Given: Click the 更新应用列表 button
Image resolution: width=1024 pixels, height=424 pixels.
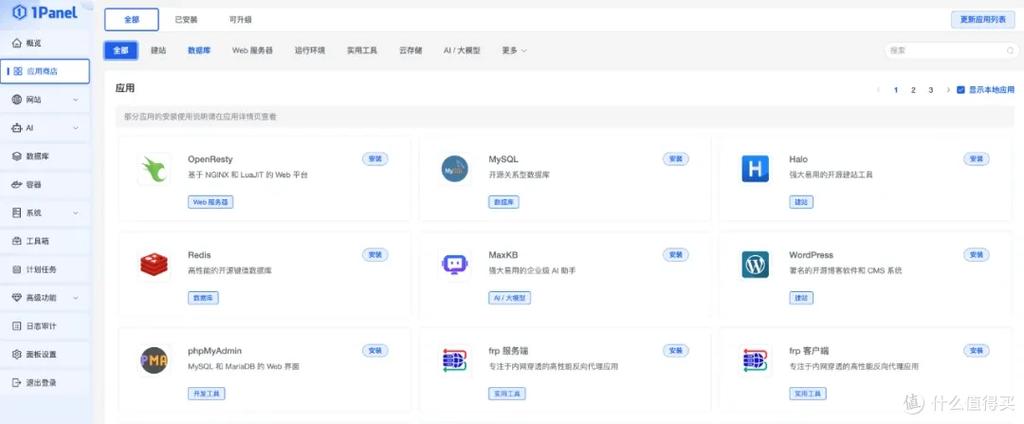Looking at the screenshot, I should 983,20.
